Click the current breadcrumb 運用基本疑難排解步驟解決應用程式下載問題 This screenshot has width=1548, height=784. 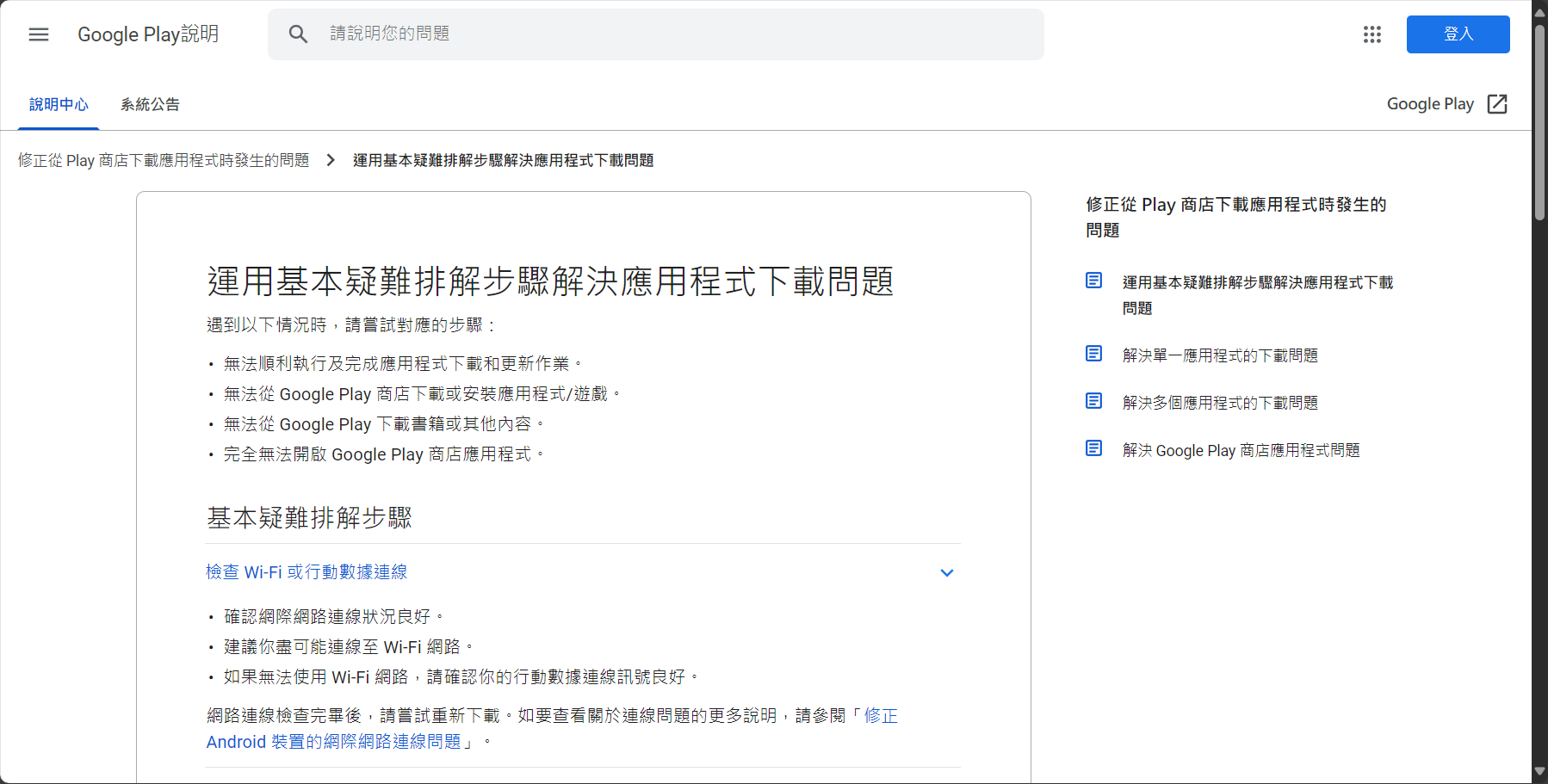(x=503, y=161)
